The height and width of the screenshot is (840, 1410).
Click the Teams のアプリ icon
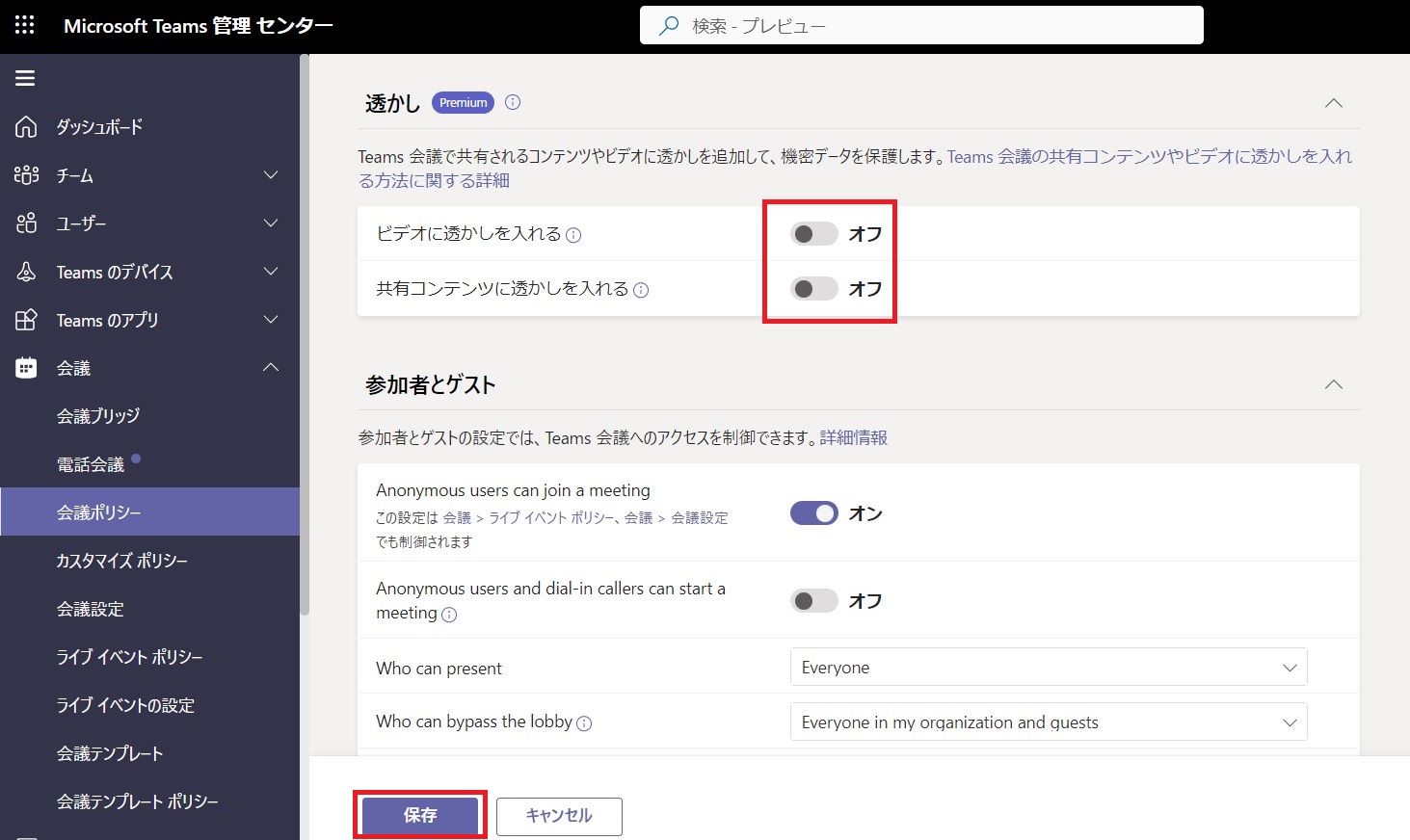pos(26,320)
